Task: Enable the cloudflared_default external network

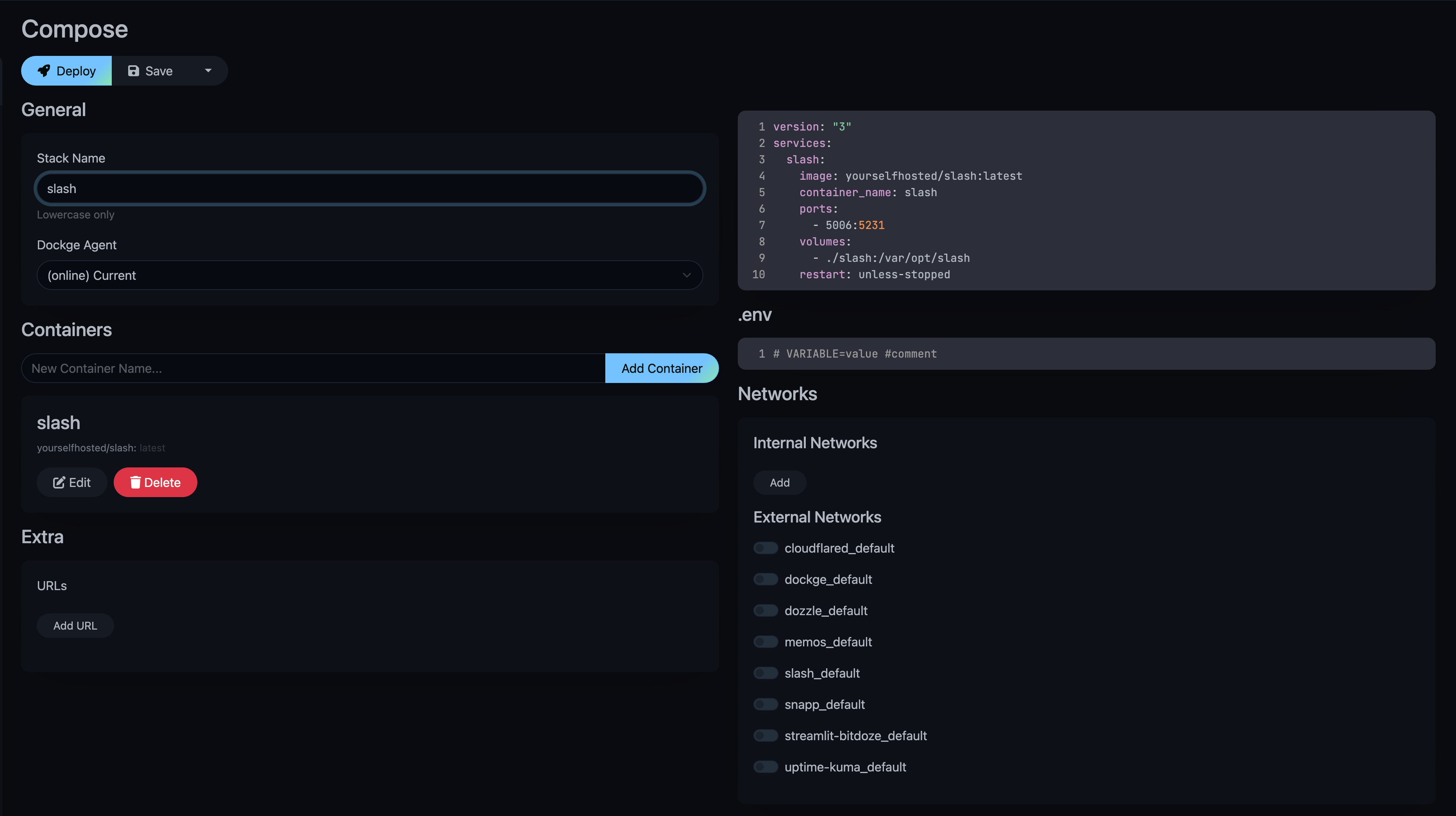Action: pos(765,548)
